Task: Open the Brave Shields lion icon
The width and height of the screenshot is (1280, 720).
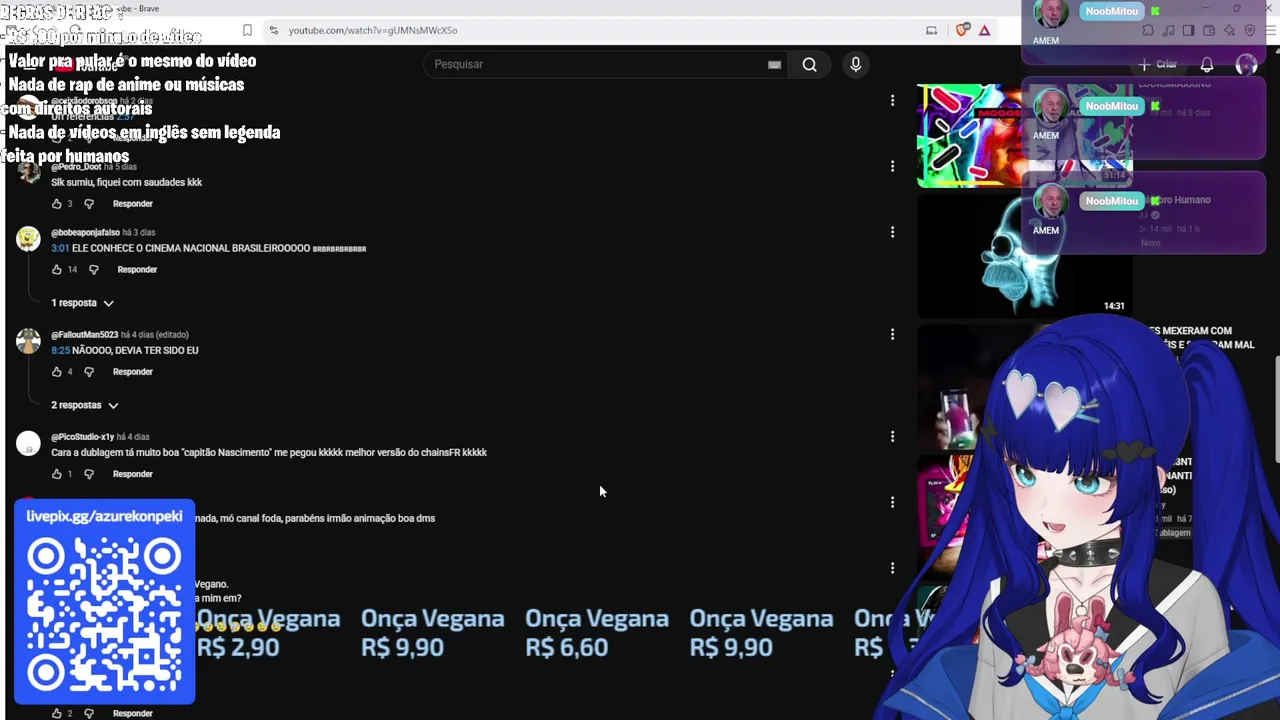Action: point(962,30)
